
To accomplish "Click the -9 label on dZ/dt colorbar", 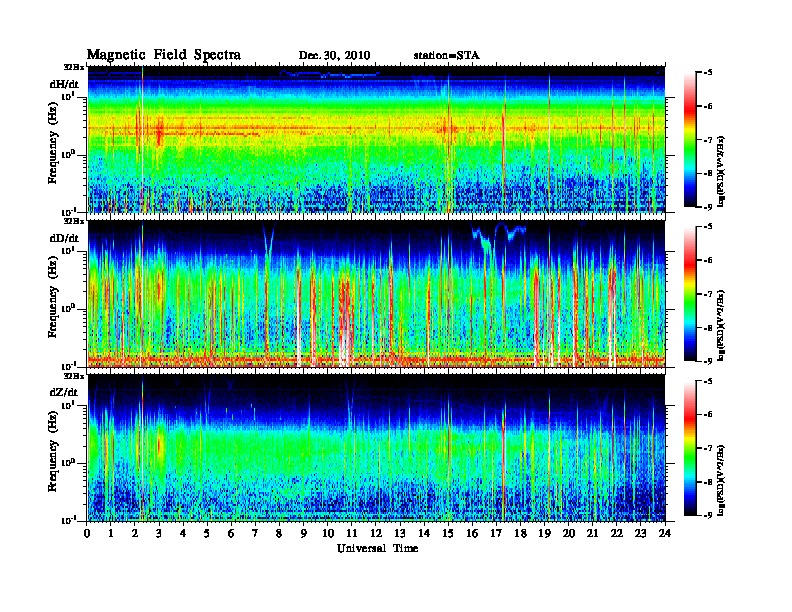I will click(x=708, y=515).
